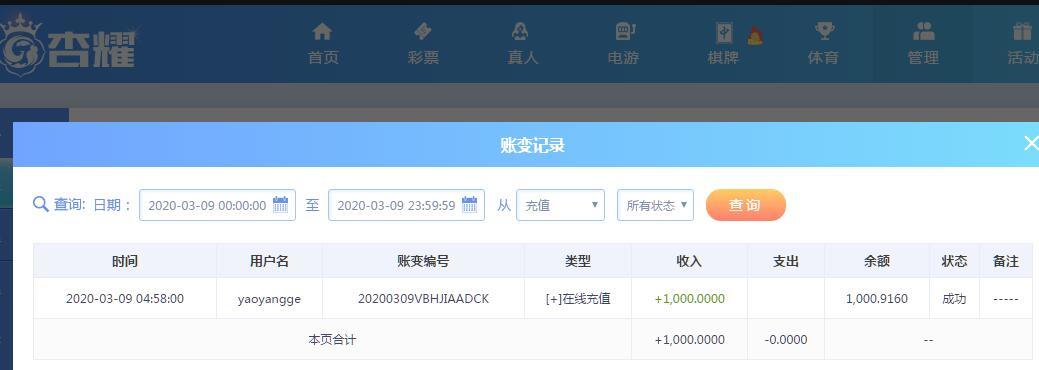The width and height of the screenshot is (1039, 370).
Task: Click the 20200309VBHJIAADCK record number
Action: tap(423, 298)
